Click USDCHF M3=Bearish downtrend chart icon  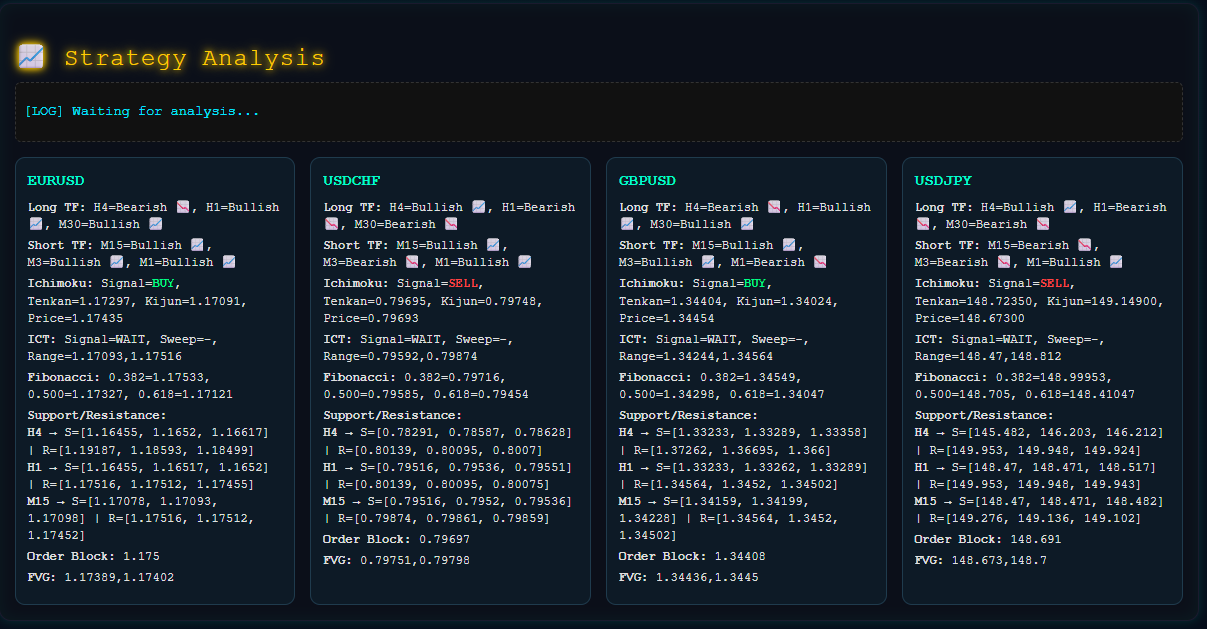click(x=412, y=262)
